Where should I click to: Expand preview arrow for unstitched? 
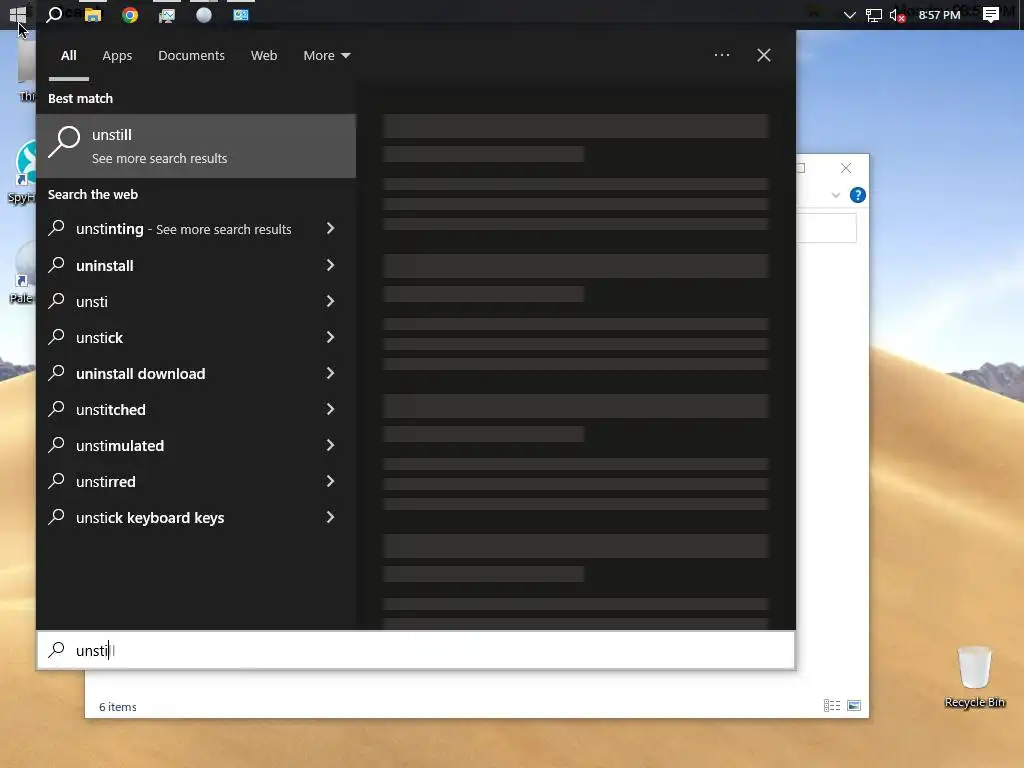pyautogui.click(x=330, y=409)
